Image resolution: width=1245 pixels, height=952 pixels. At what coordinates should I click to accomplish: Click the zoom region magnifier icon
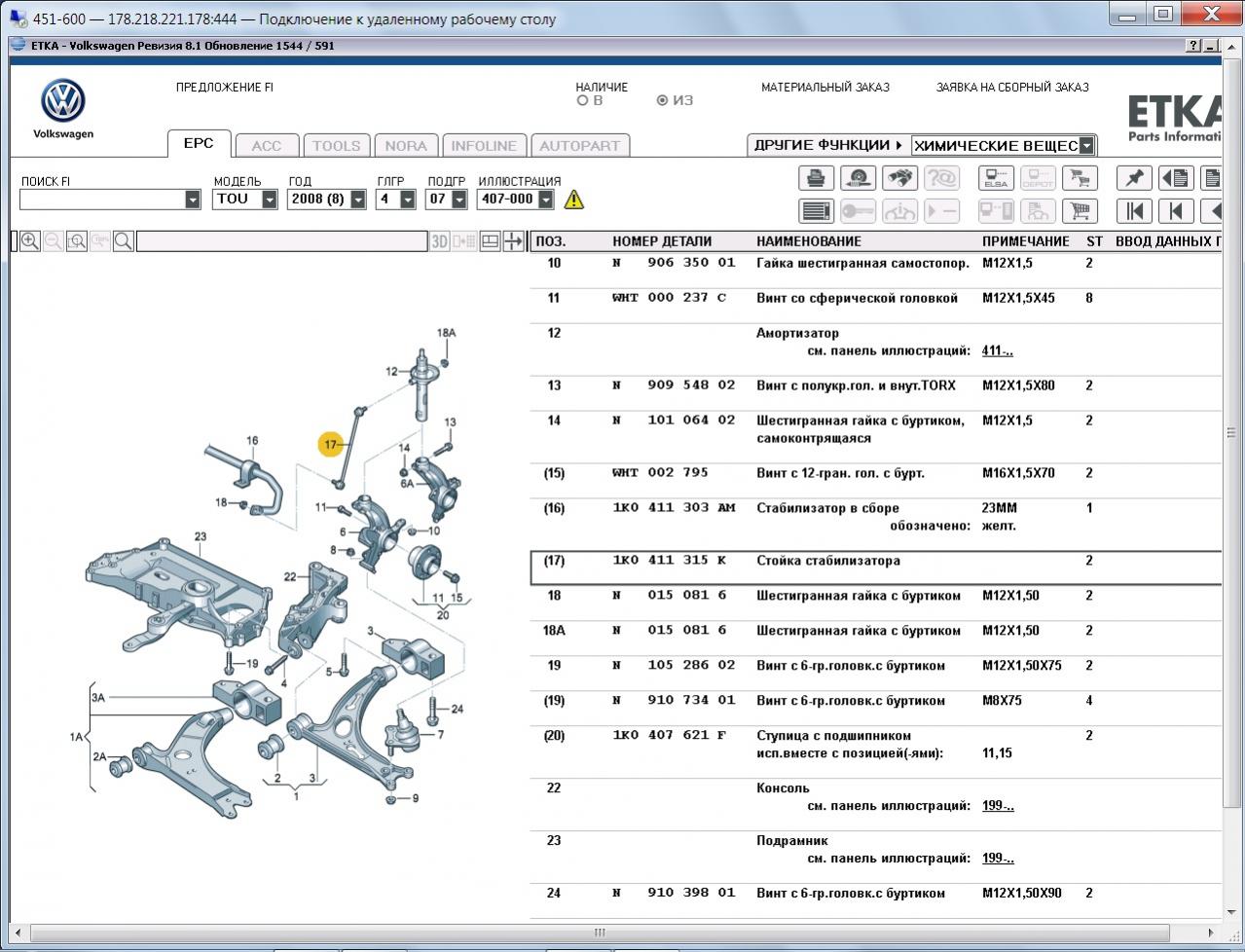coord(77,241)
